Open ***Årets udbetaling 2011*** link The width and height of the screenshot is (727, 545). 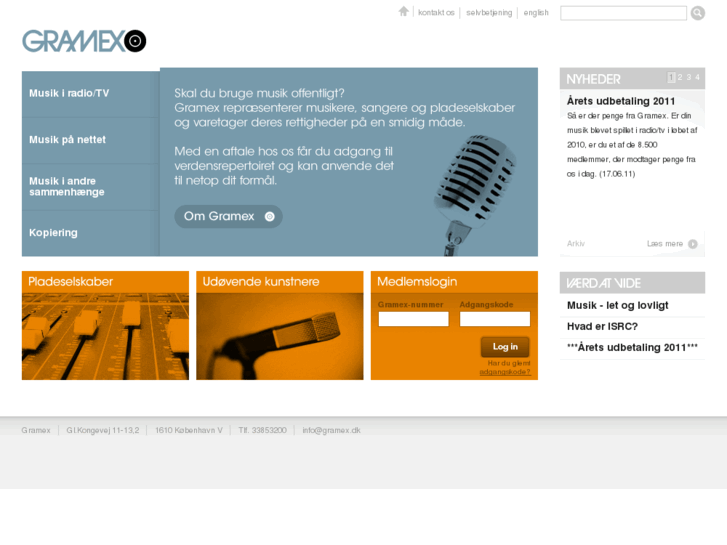click(632, 347)
